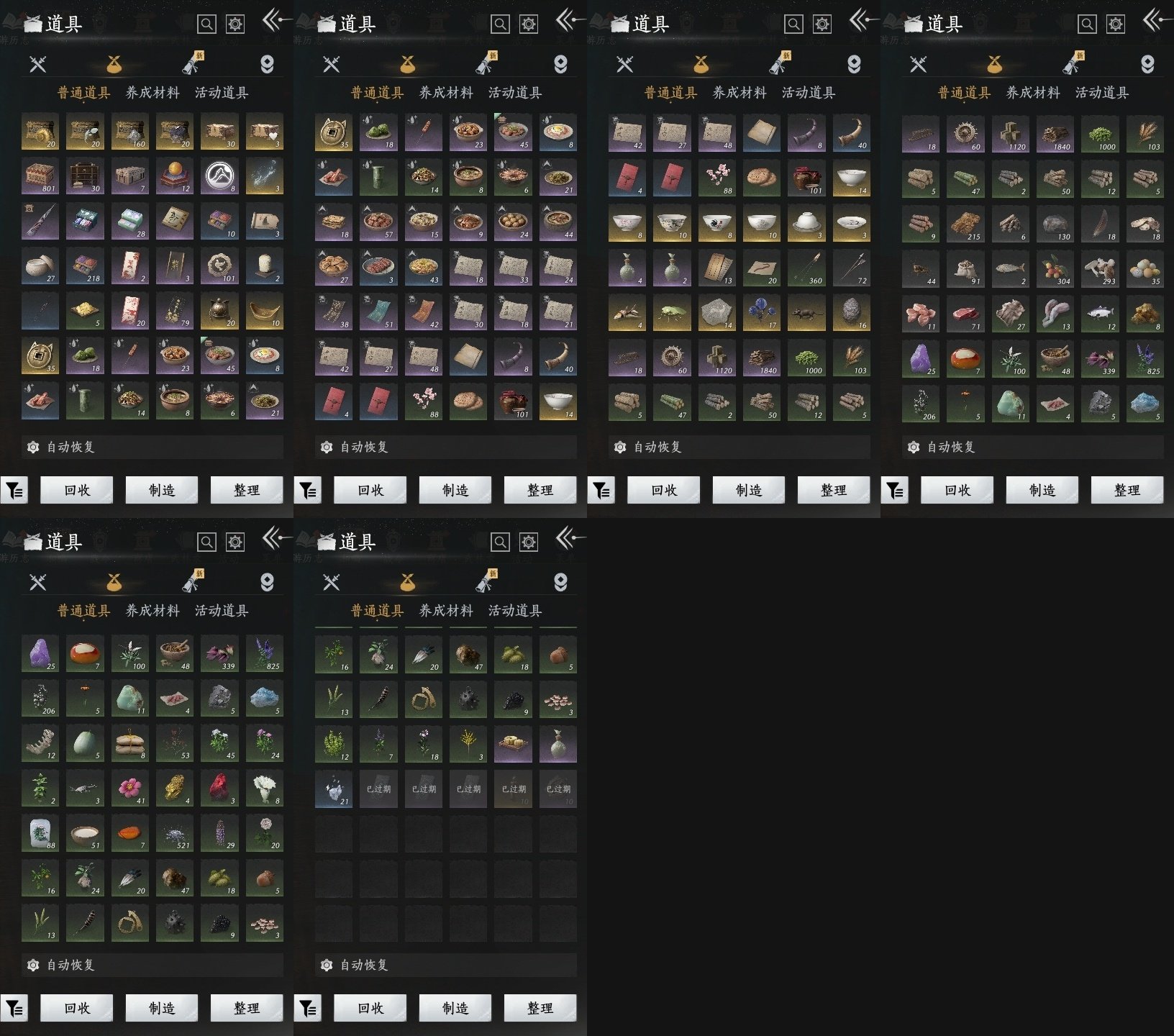Click 整理 button in the expired-items panel
The width and height of the screenshot is (1174, 1036).
pos(540,1008)
